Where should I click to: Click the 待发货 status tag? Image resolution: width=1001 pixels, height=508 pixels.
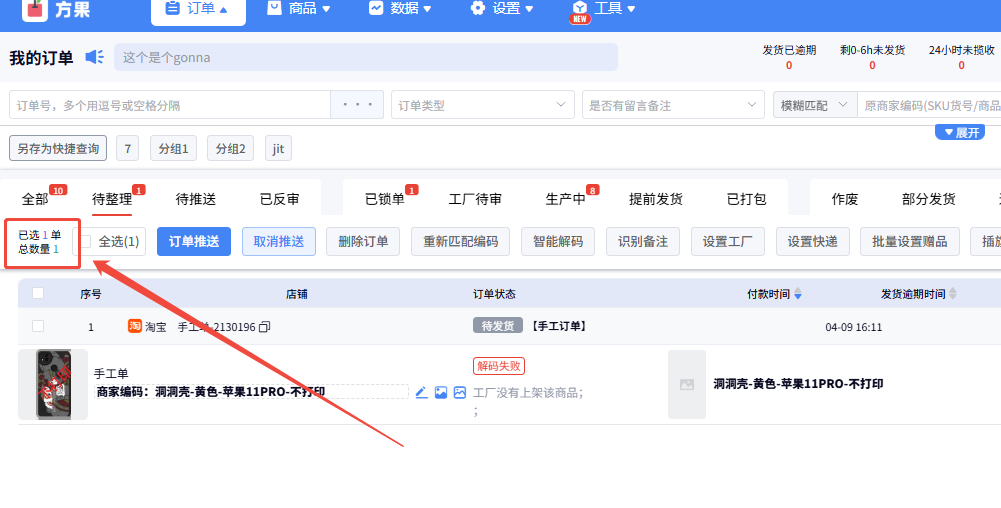pos(497,325)
